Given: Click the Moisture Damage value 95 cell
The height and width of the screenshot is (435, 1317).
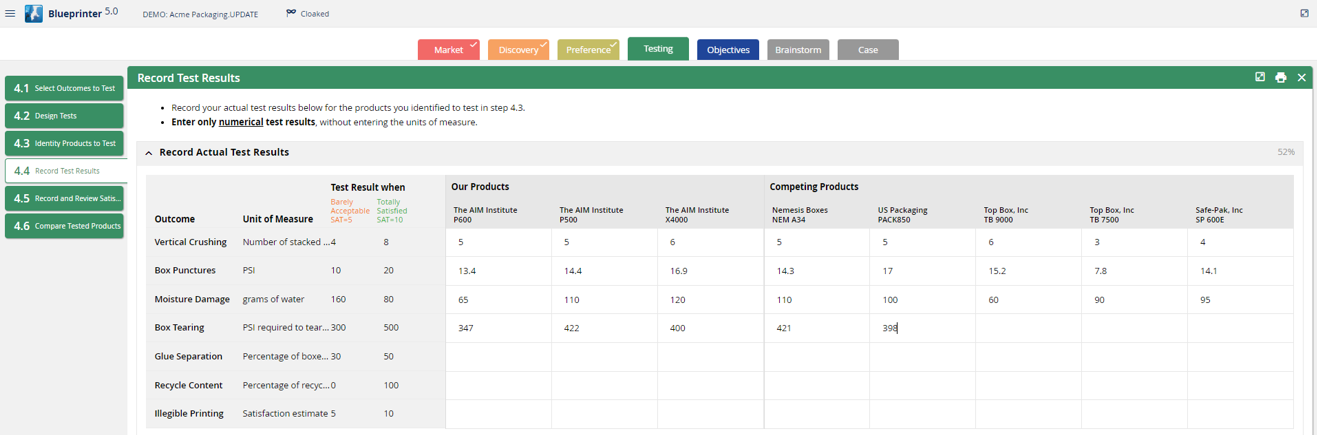Looking at the screenshot, I should 1240,300.
